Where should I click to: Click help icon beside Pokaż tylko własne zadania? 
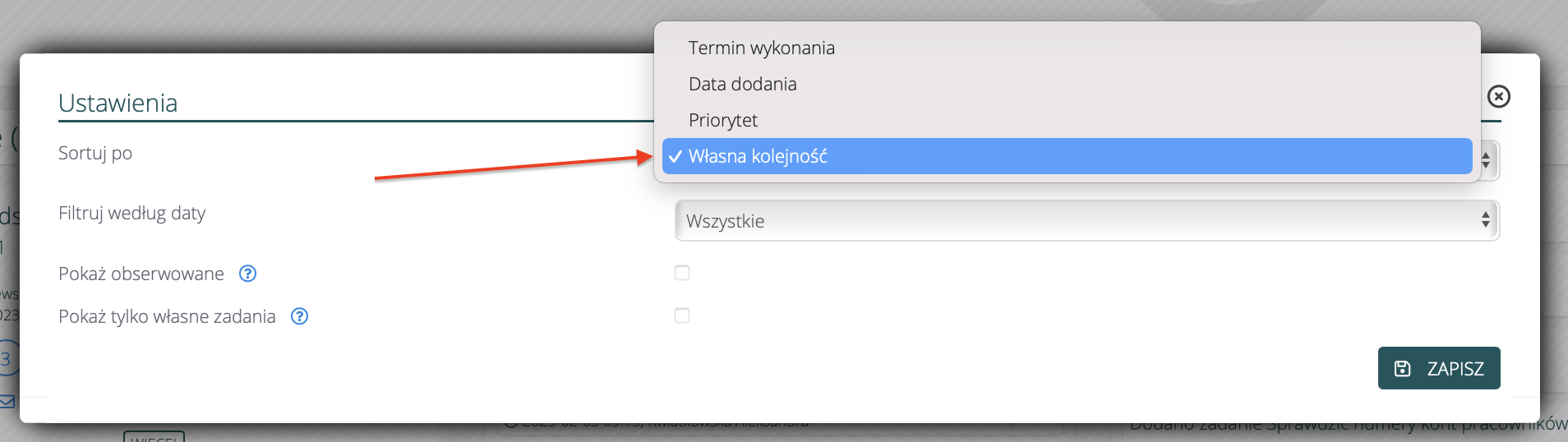pos(300,316)
